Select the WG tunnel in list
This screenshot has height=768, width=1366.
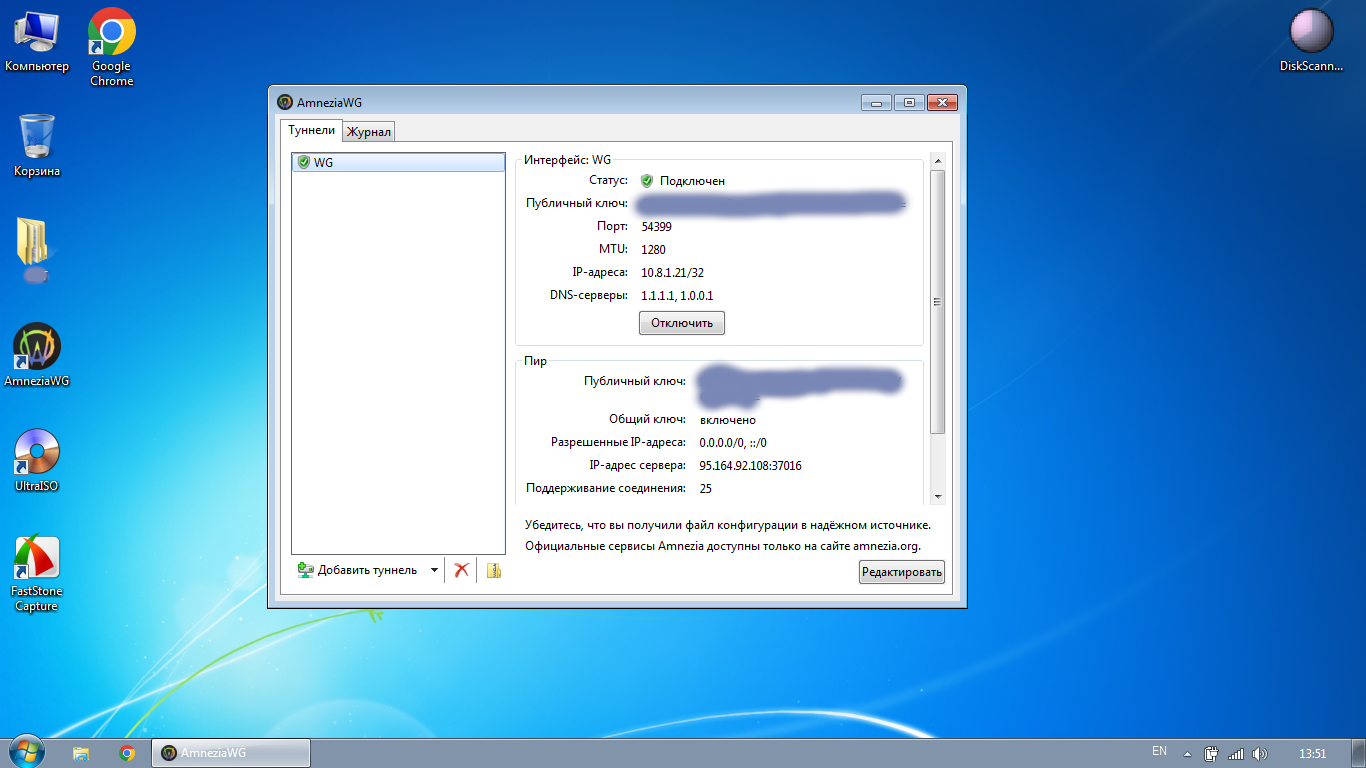pyautogui.click(x=398, y=162)
